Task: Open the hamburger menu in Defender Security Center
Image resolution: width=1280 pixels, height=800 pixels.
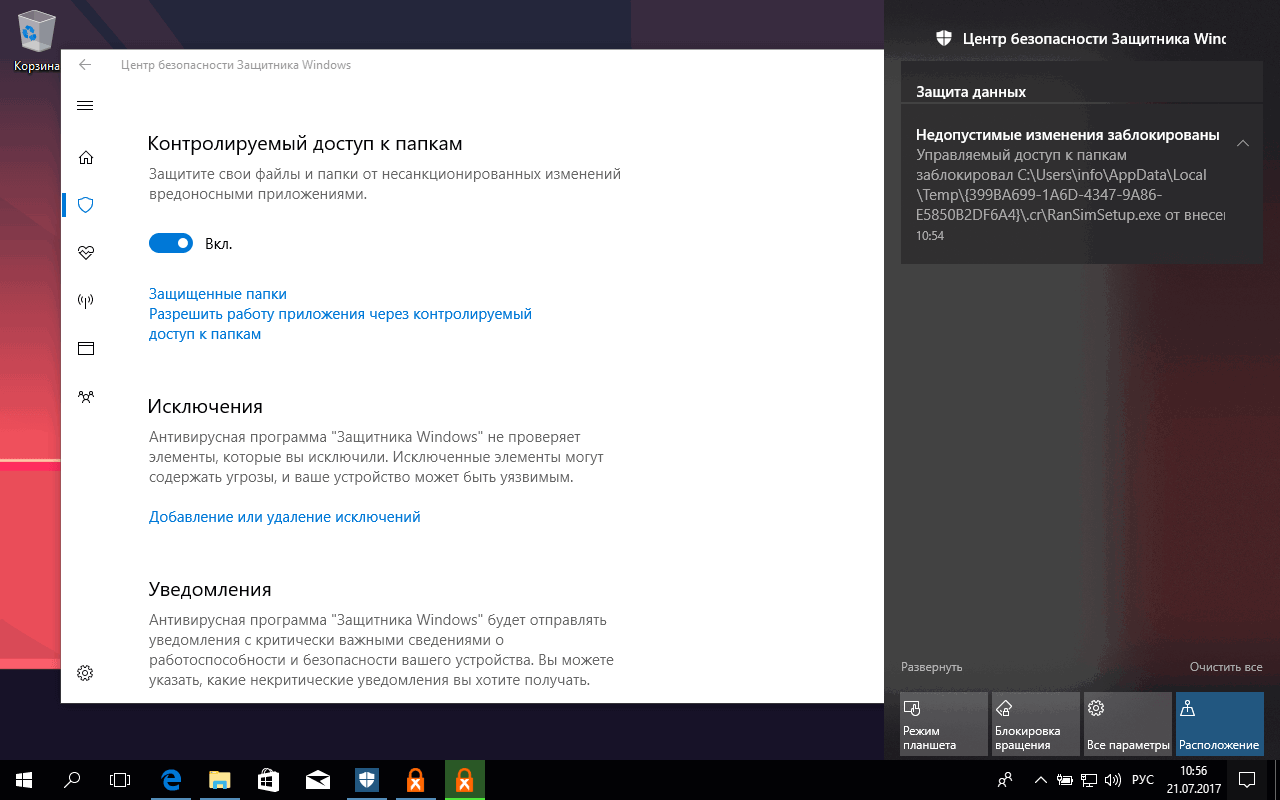Action: pos(85,106)
